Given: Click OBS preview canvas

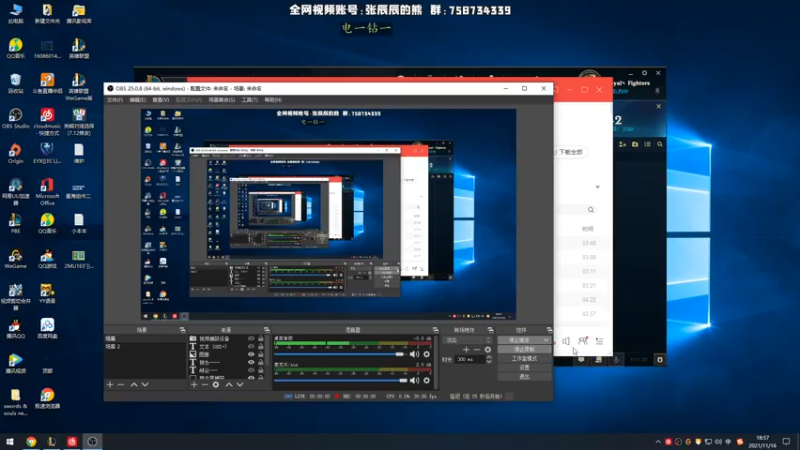Looking at the screenshot, I should tap(329, 214).
